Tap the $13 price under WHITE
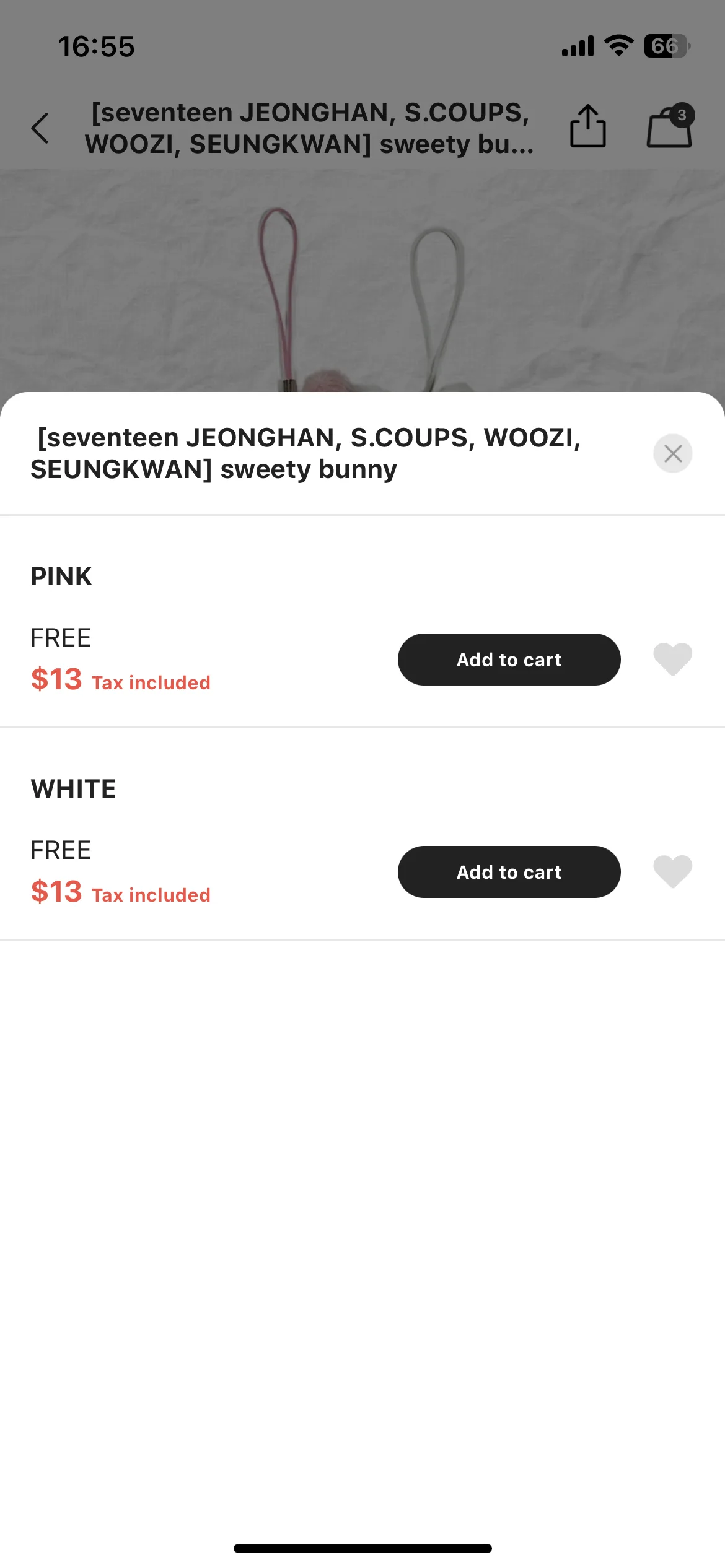725x1568 pixels. click(x=56, y=892)
